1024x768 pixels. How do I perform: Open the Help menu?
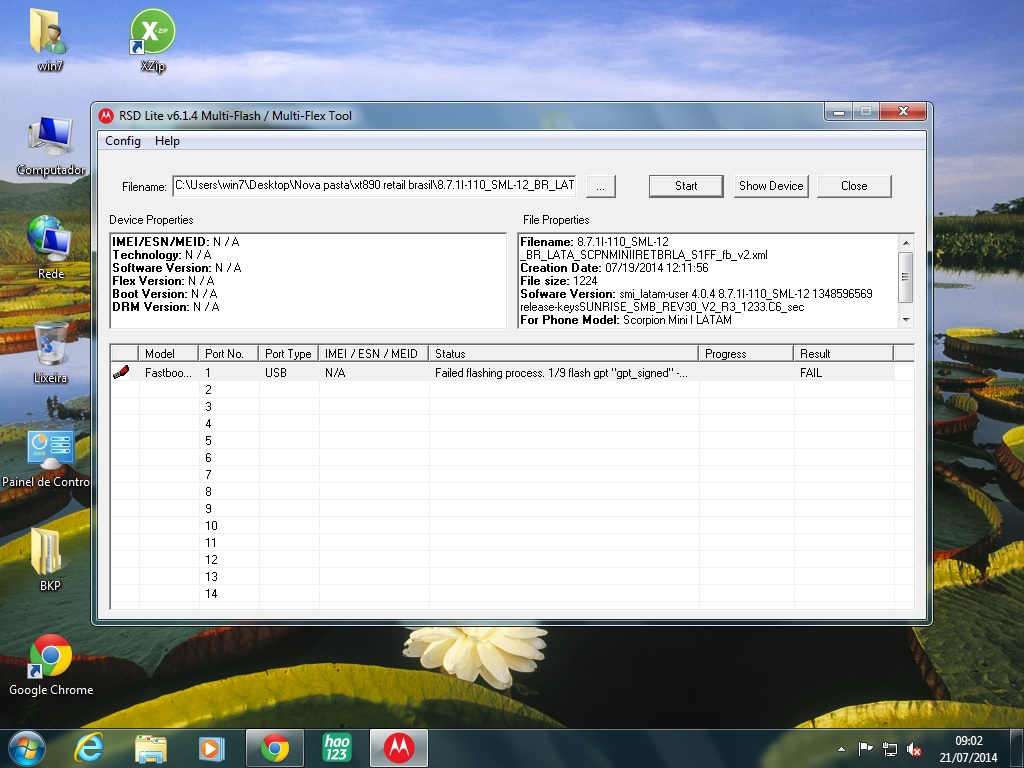[167, 141]
